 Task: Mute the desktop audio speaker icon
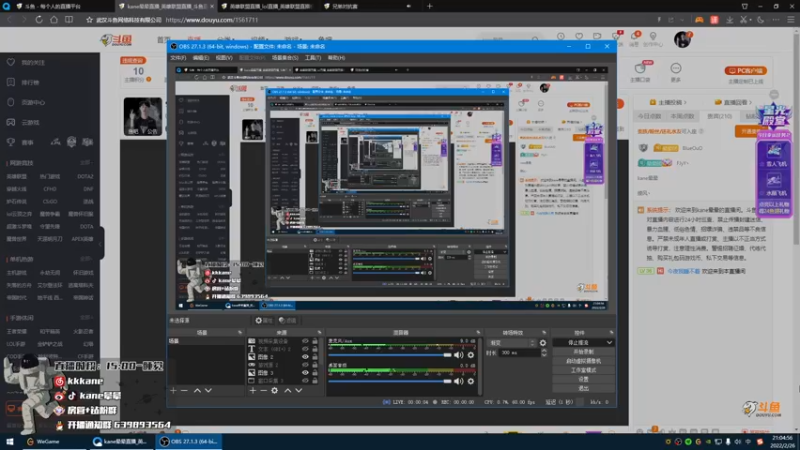[x=459, y=381]
